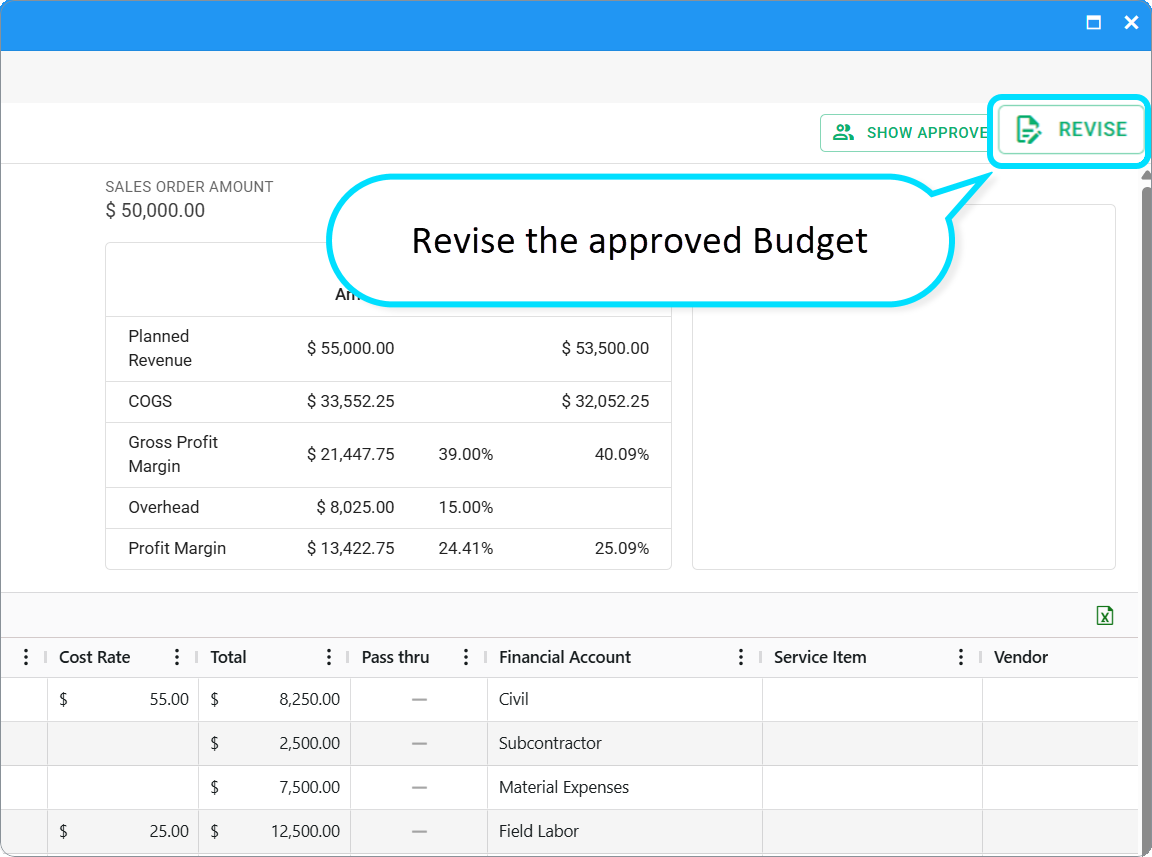Select the Subcontractor financial account cell

[x=624, y=743]
